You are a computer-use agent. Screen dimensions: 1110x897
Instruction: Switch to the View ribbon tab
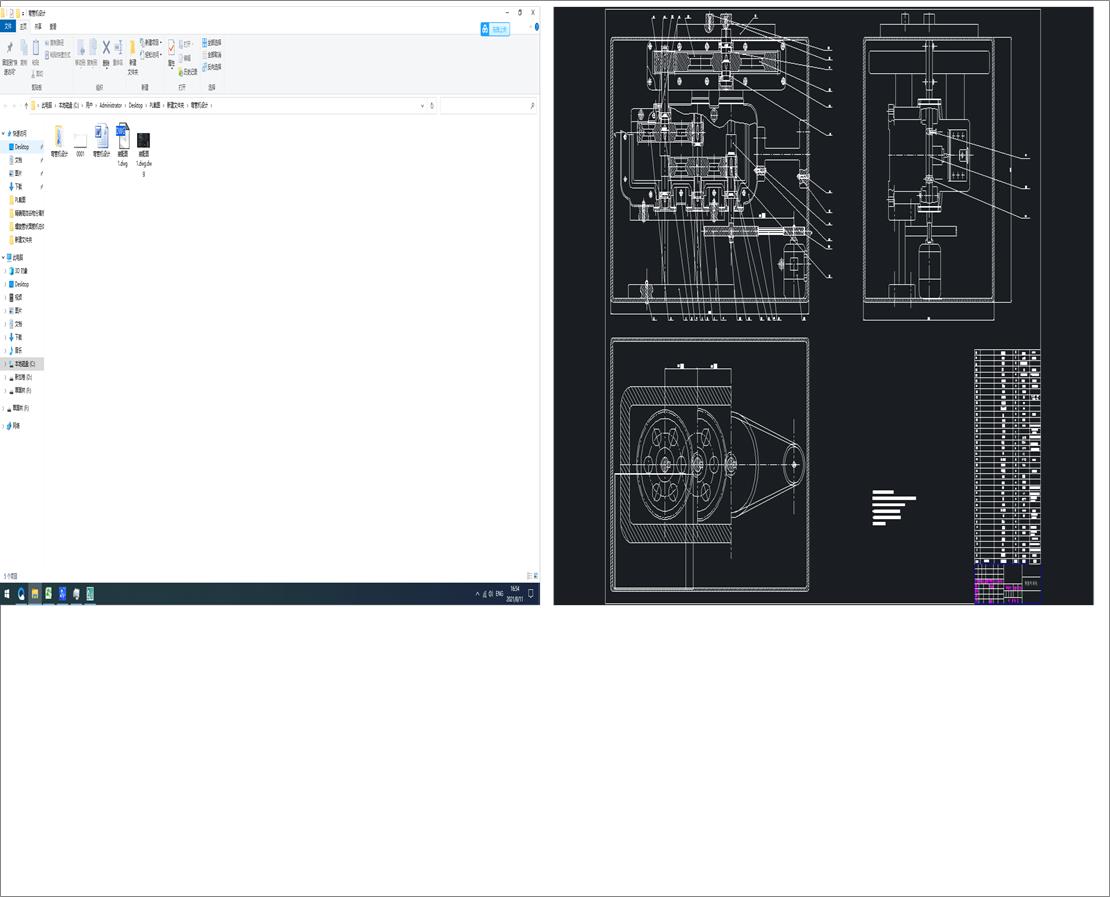click(53, 26)
